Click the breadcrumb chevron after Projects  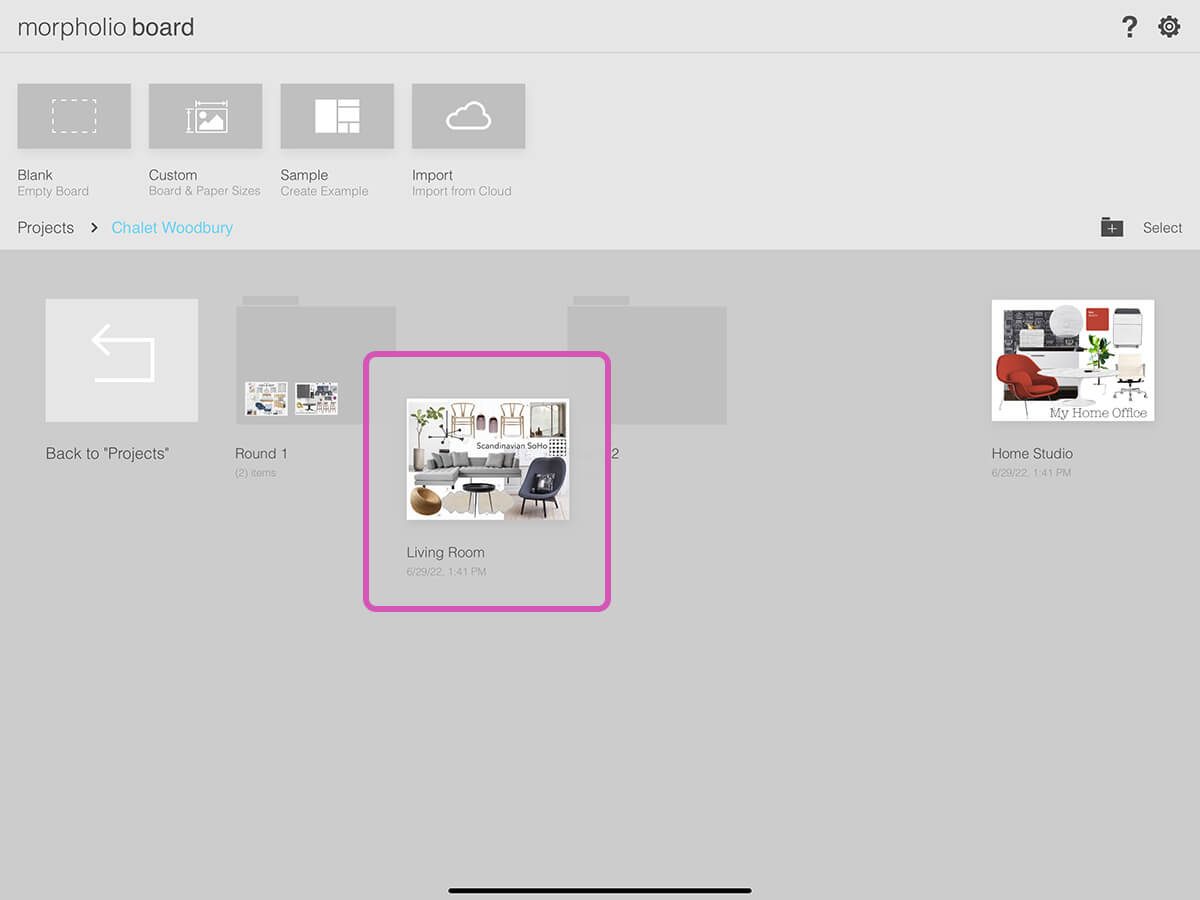(94, 228)
